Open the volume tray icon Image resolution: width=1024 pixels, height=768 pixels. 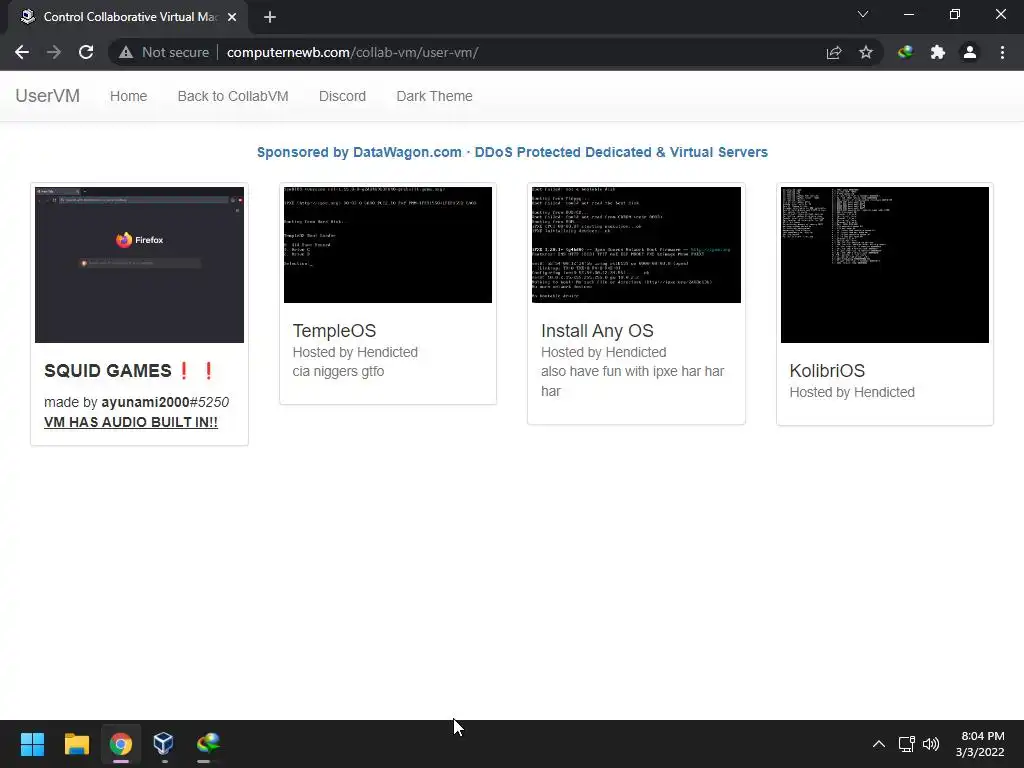931,744
